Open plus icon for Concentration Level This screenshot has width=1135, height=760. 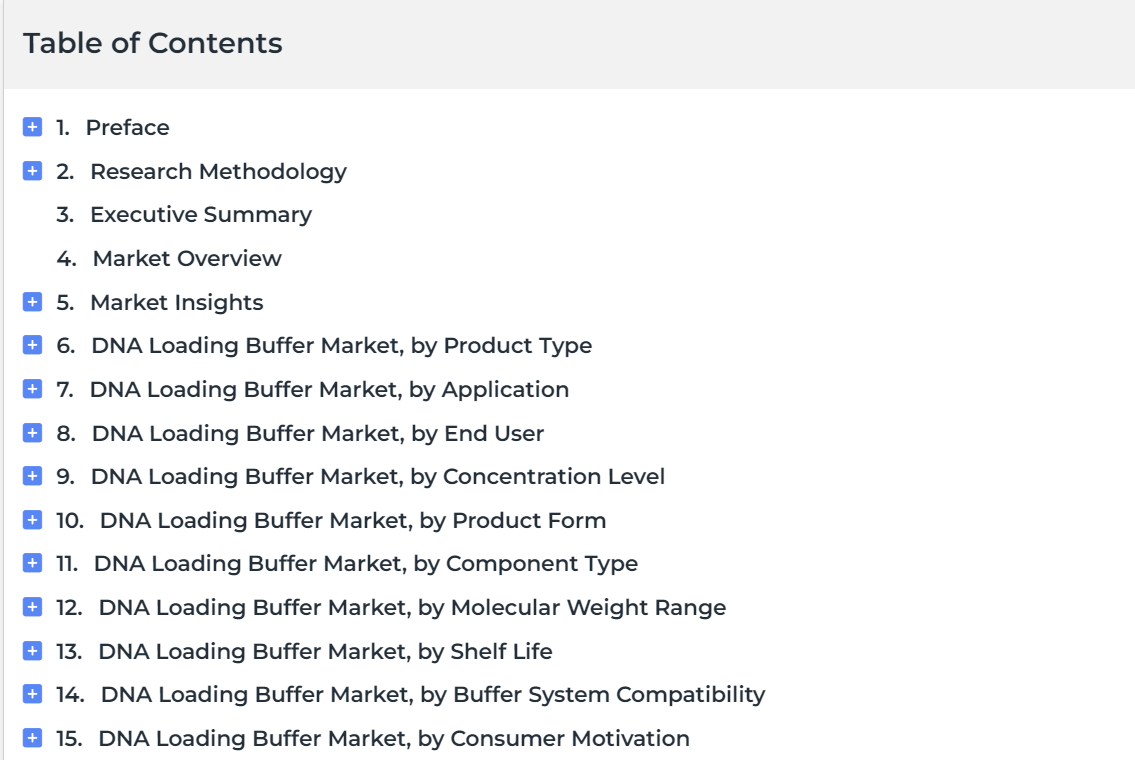[x=33, y=476]
